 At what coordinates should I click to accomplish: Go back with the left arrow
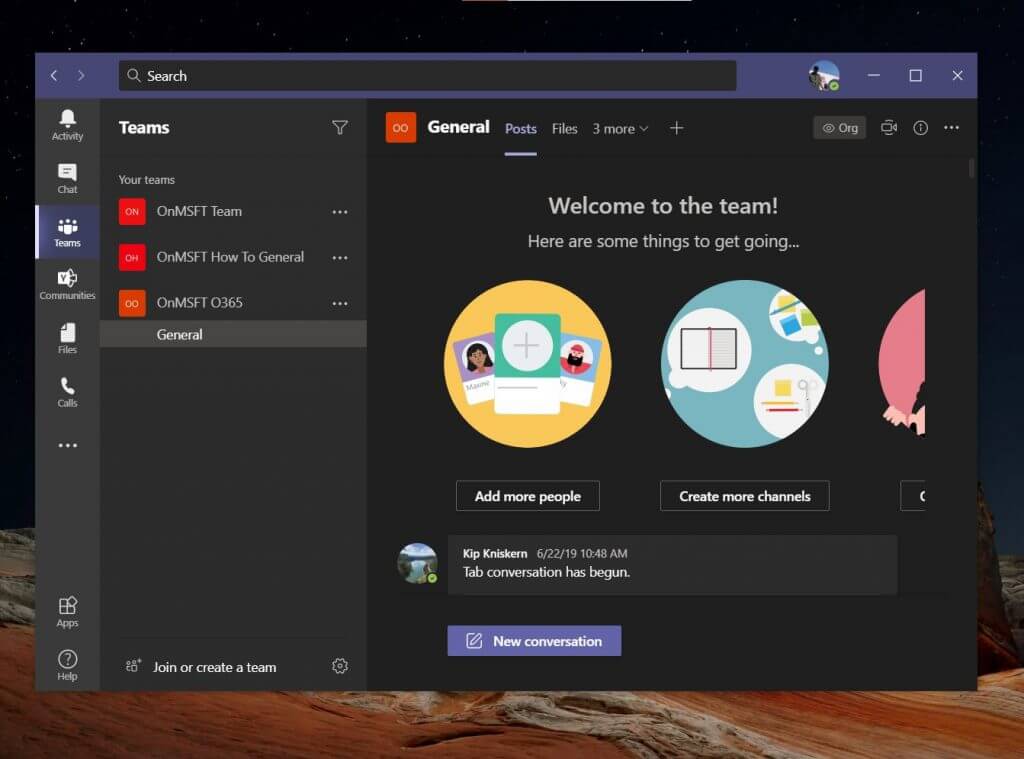click(54, 76)
